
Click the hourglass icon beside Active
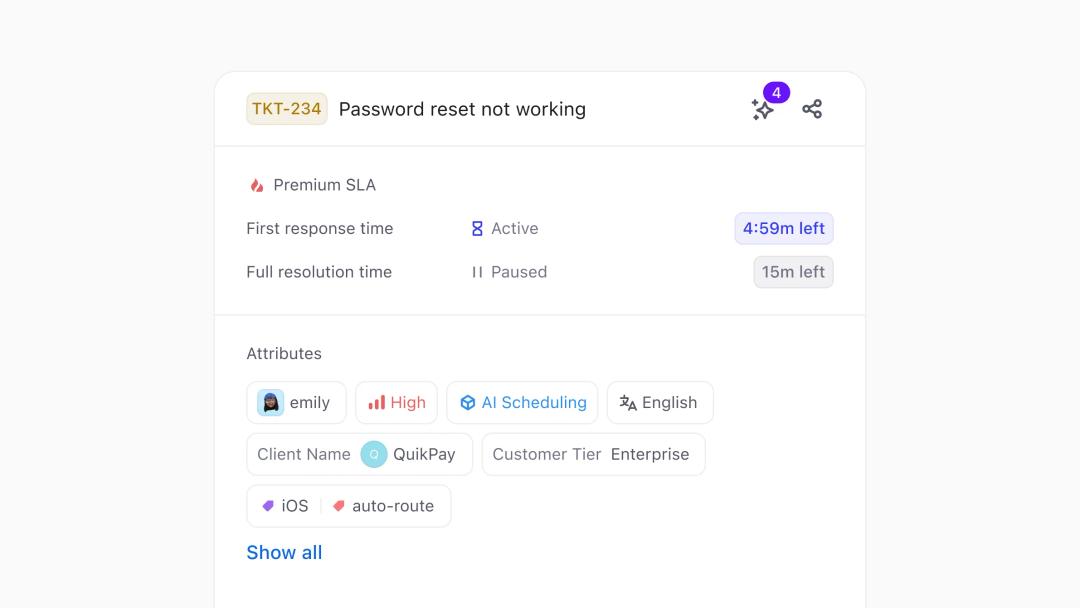coord(475,228)
